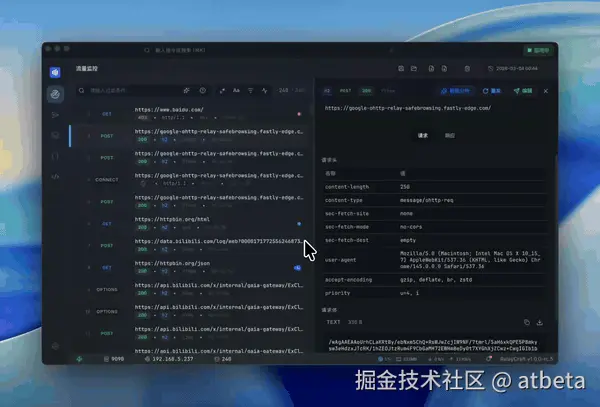Open filter history clock icon

(x=202, y=90)
